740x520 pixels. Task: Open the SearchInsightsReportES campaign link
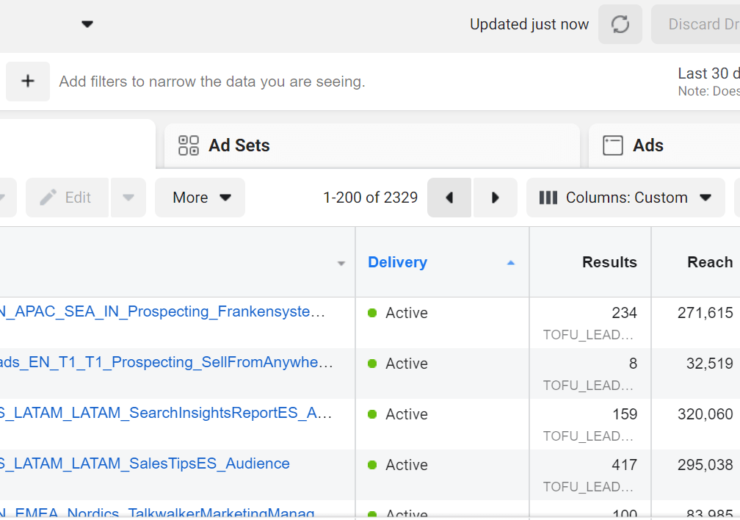coord(165,413)
